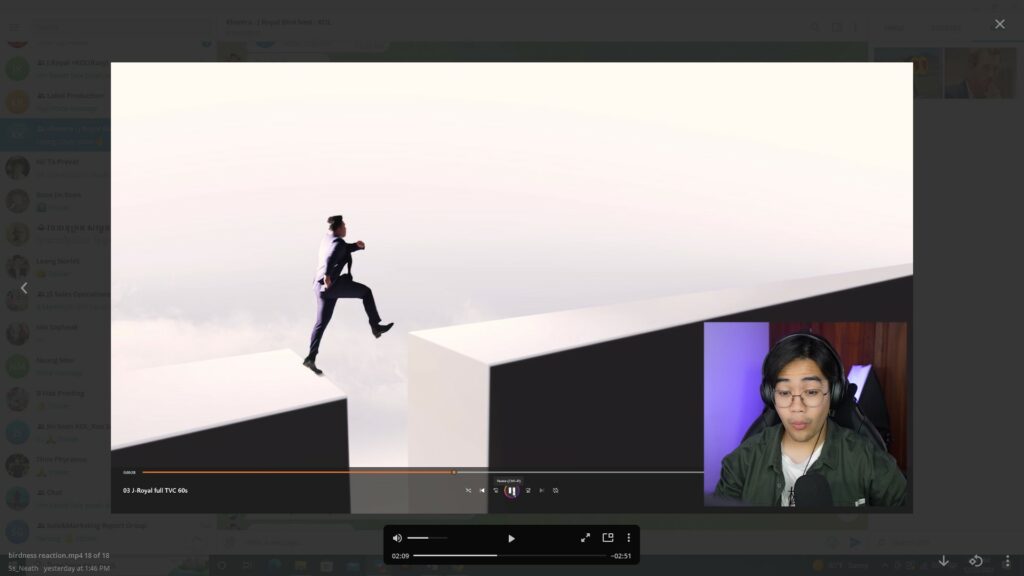Image resolution: width=1024 pixels, height=576 pixels.
Task: Click the orange seek bar in the recording
Action: click(300, 472)
